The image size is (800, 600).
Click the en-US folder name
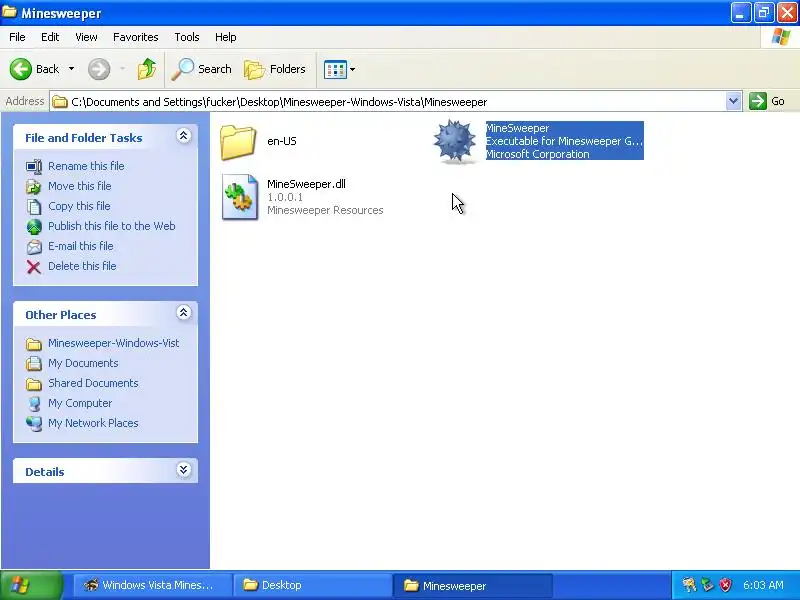pyautogui.click(x=282, y=141)
